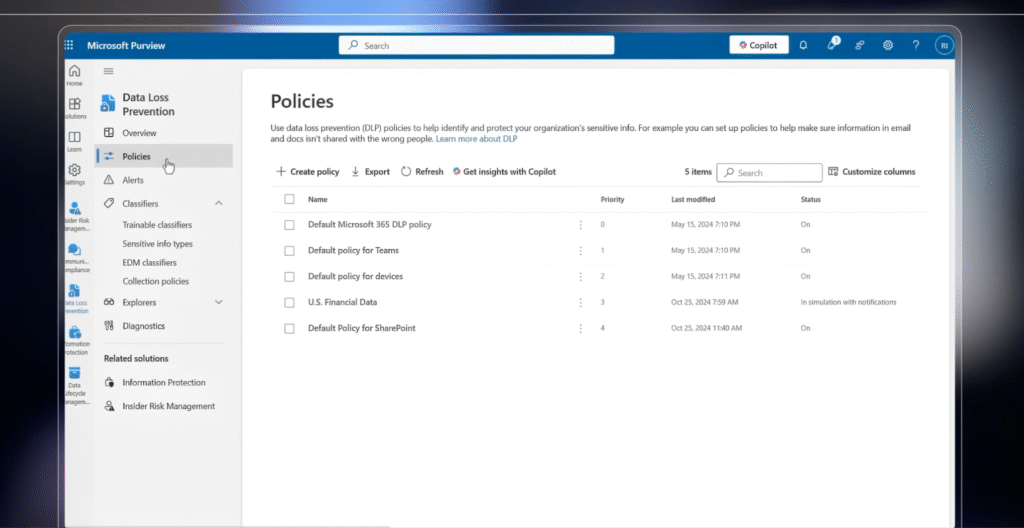Click the Create policy button
This screenshot has width=1024, height=528.
[x=308, y=172]
